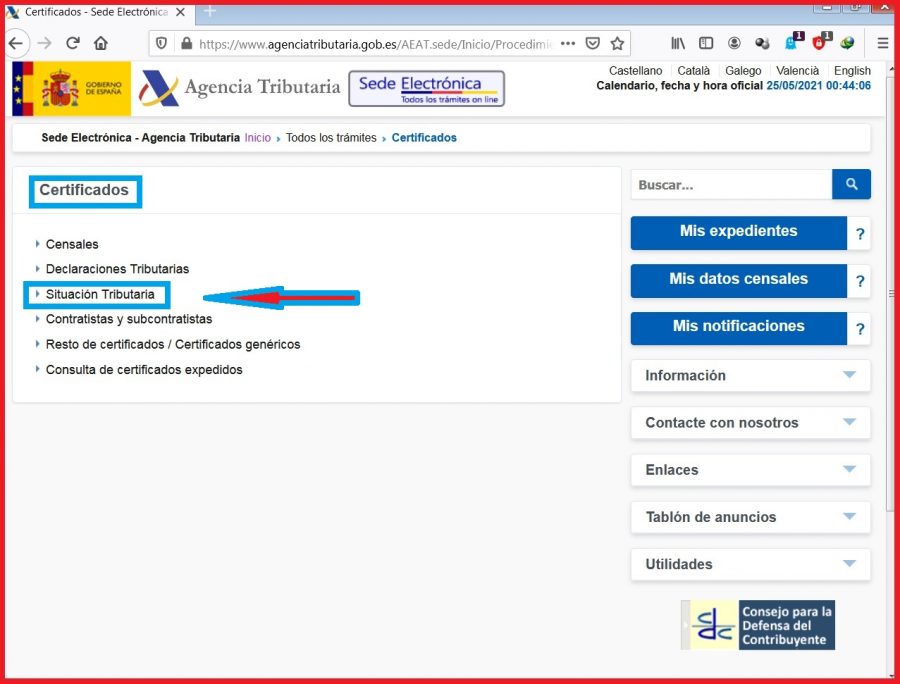Open Mis datos censales button

coord(738,280)
